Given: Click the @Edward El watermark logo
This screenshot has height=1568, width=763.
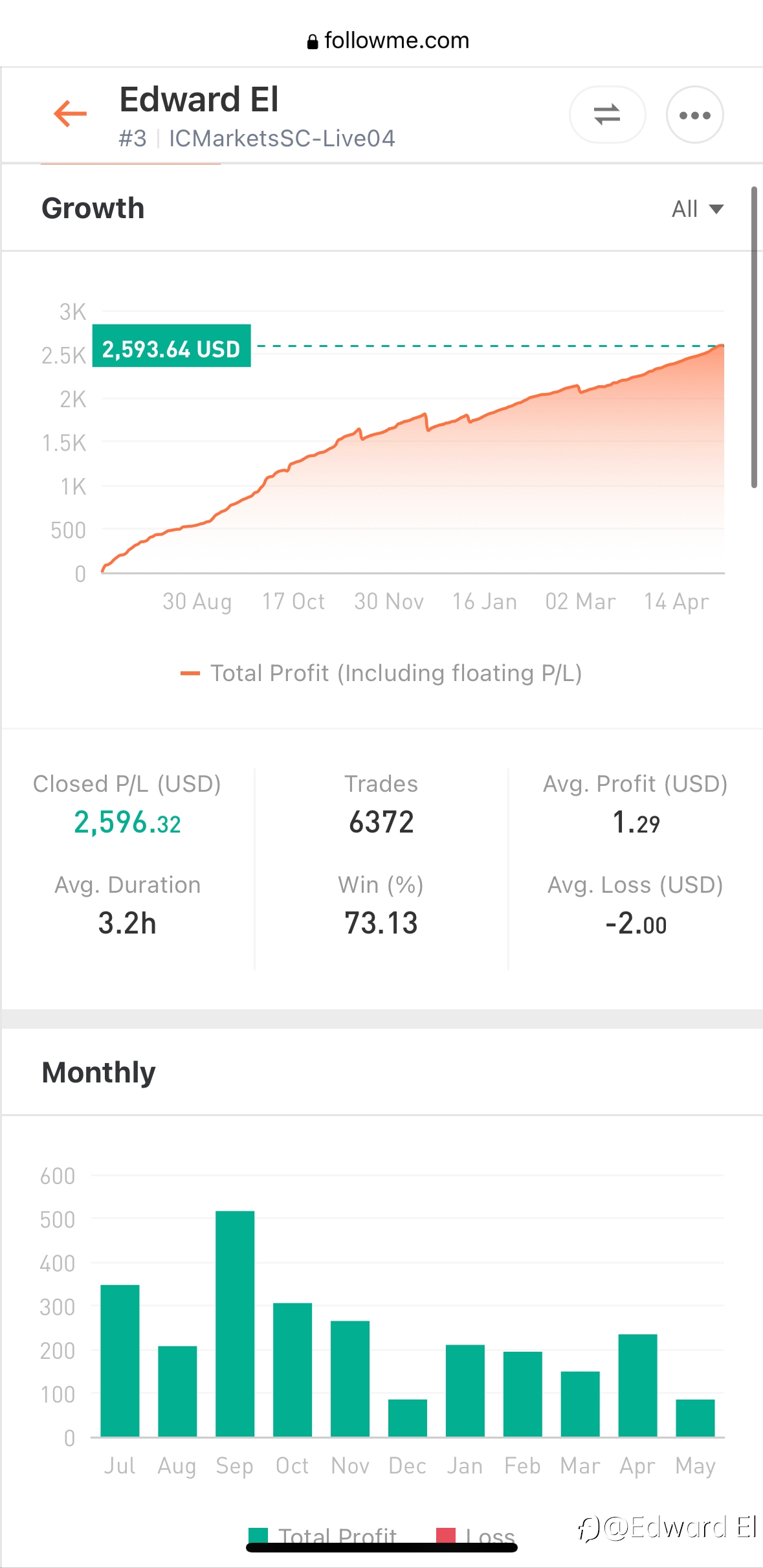Looking at the screenshot, I should [x=667, y=1527].
